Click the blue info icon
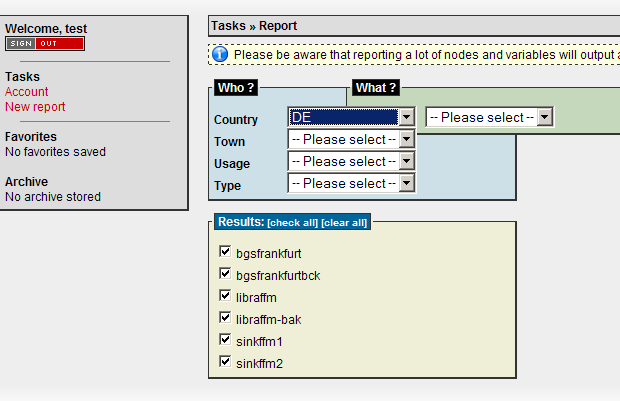 220,55
